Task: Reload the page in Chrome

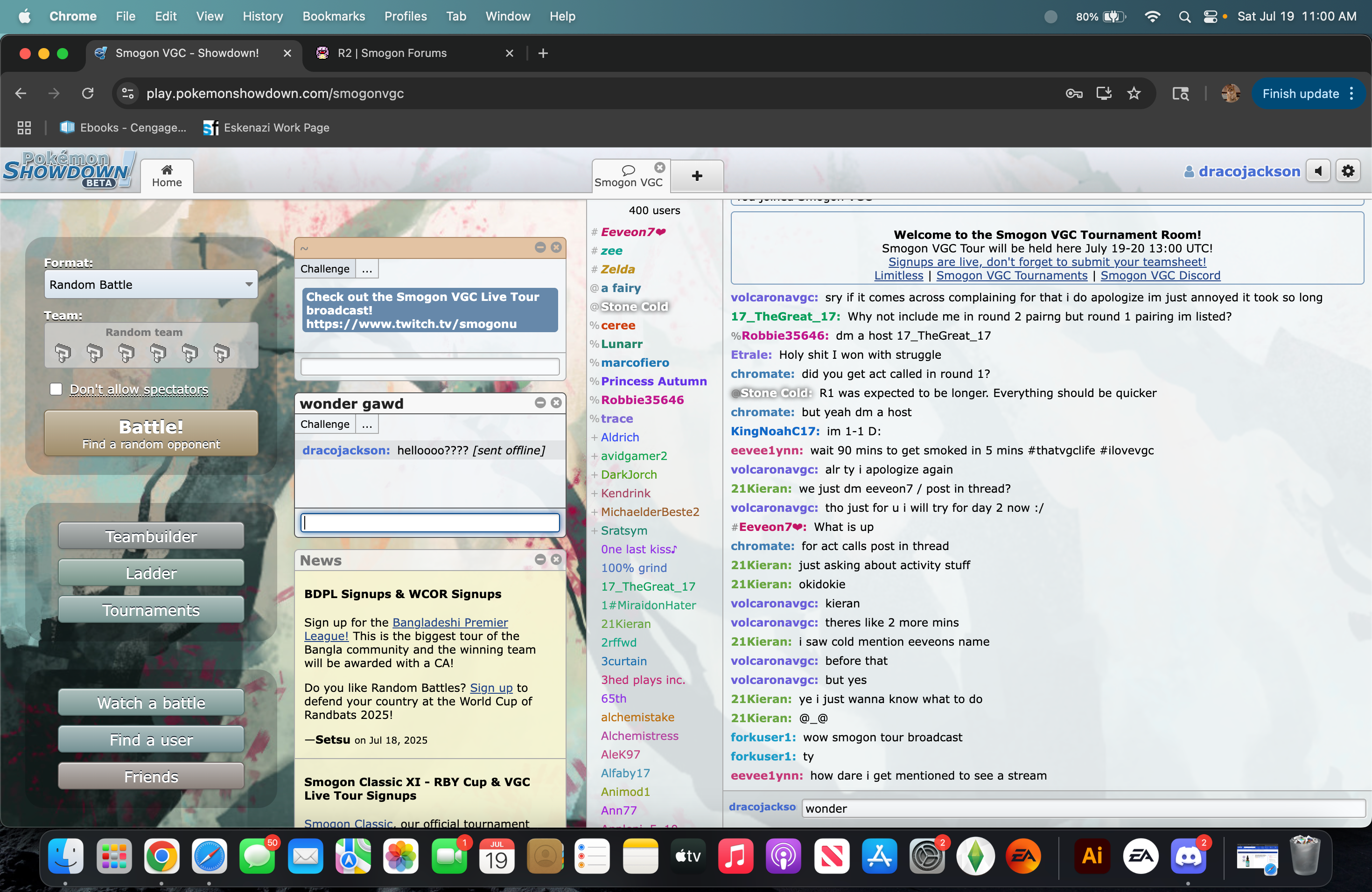Action: 88,93
